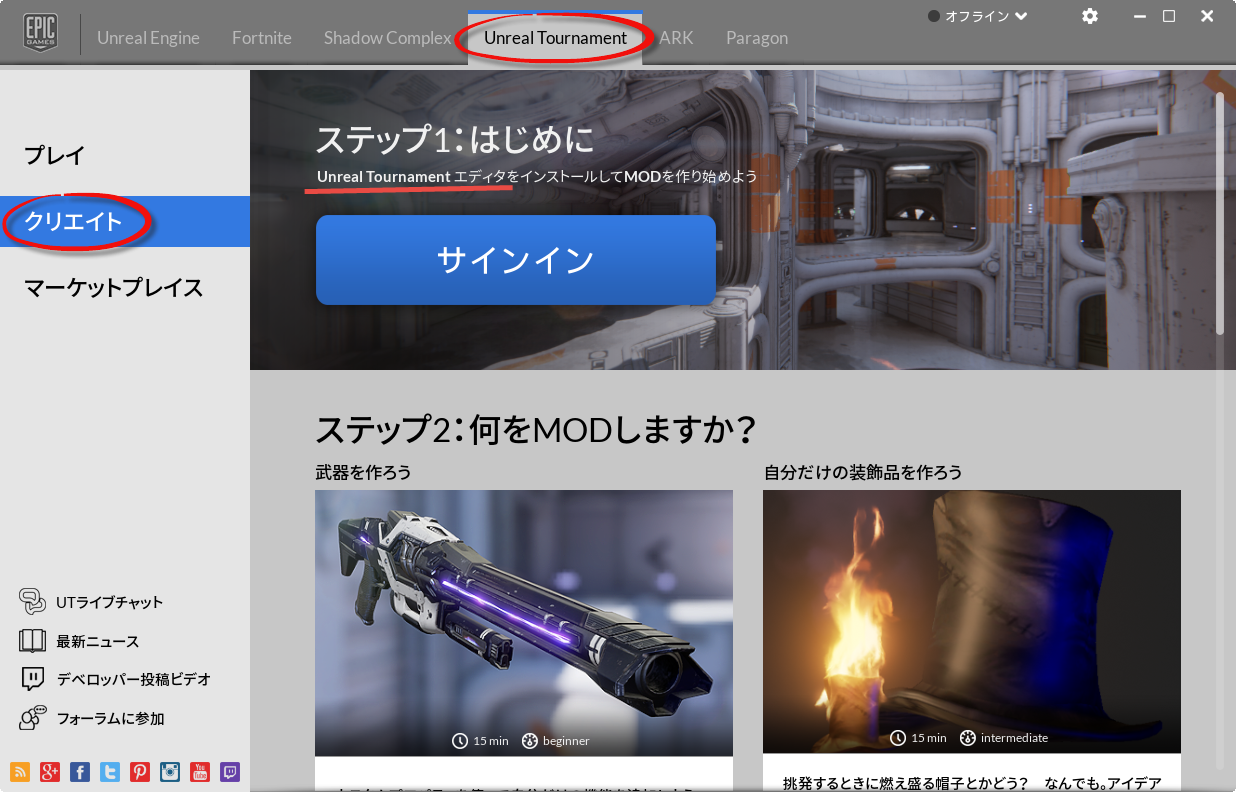Open the UTライブチャット link
The image size is (1236, 792).
110,602
